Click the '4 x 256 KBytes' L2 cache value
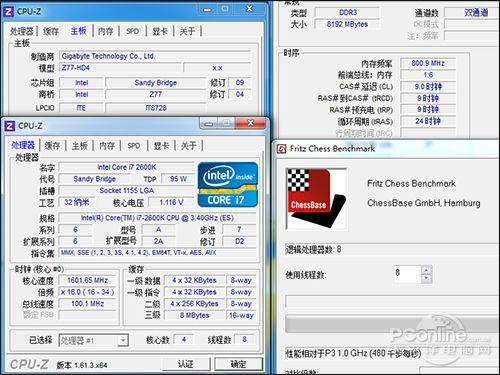 (194, 304)
